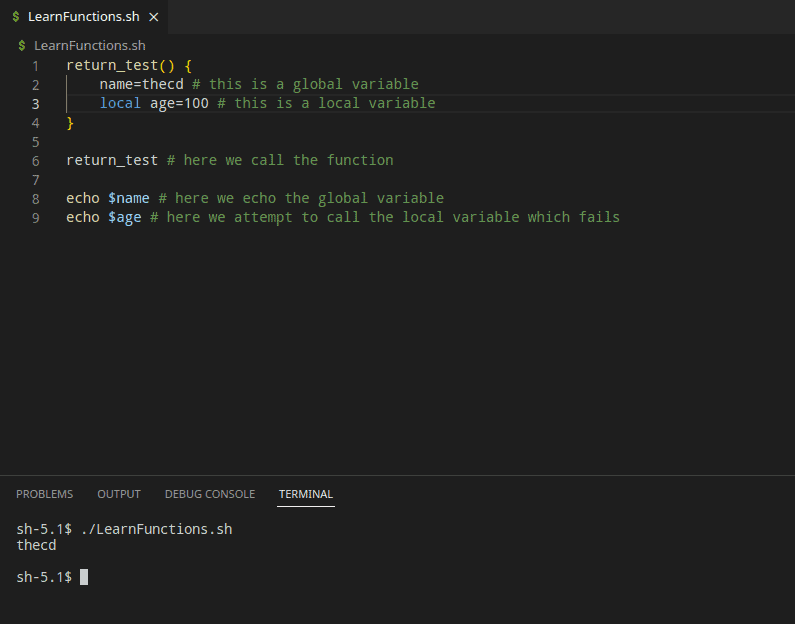Image resolution: width=795 pixels, height=624 pixels.
Task: Click 'echo' on line 9
Action: [x=83, y=217]
